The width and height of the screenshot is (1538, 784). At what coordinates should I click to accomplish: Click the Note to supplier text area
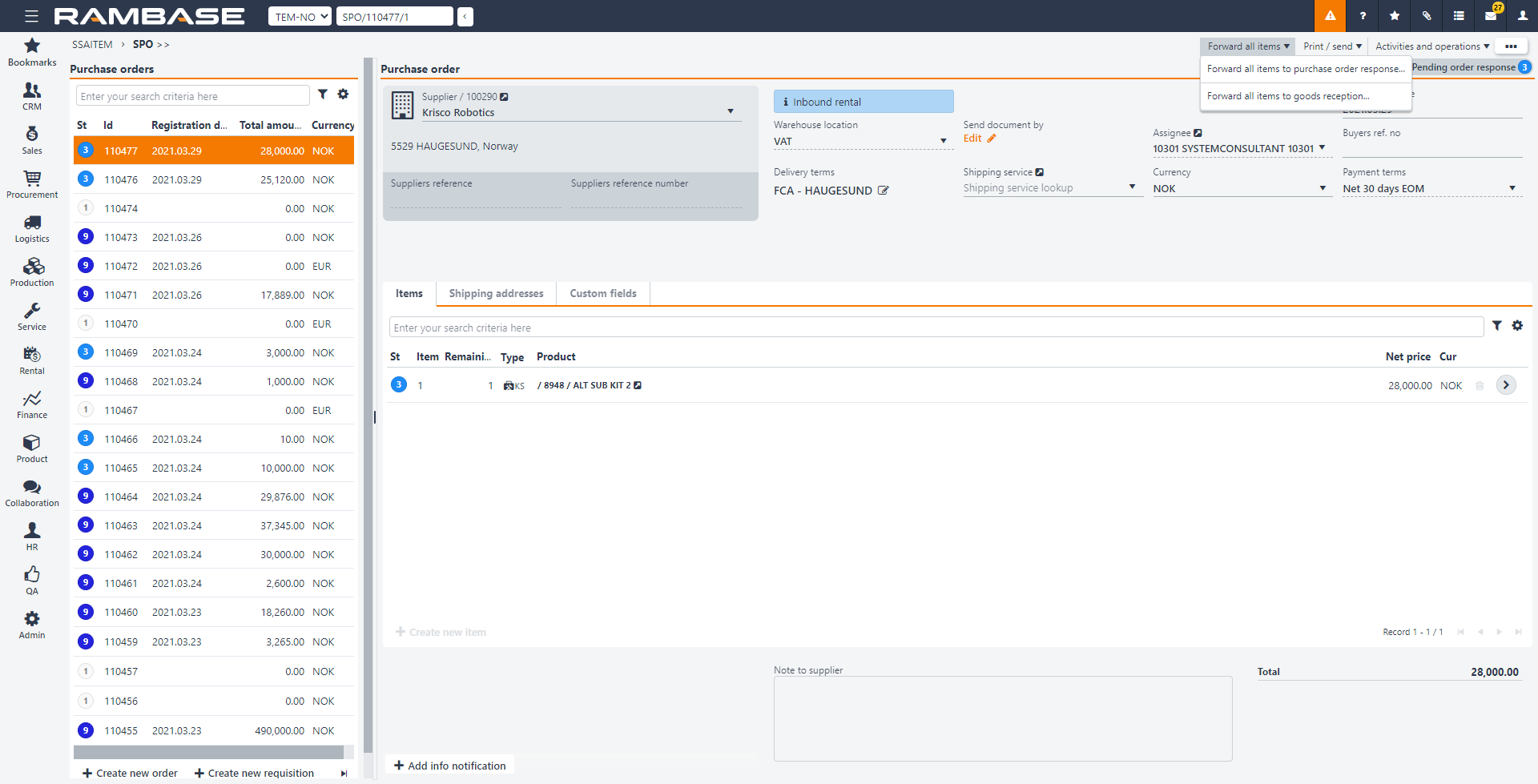tap(1002, 718)
